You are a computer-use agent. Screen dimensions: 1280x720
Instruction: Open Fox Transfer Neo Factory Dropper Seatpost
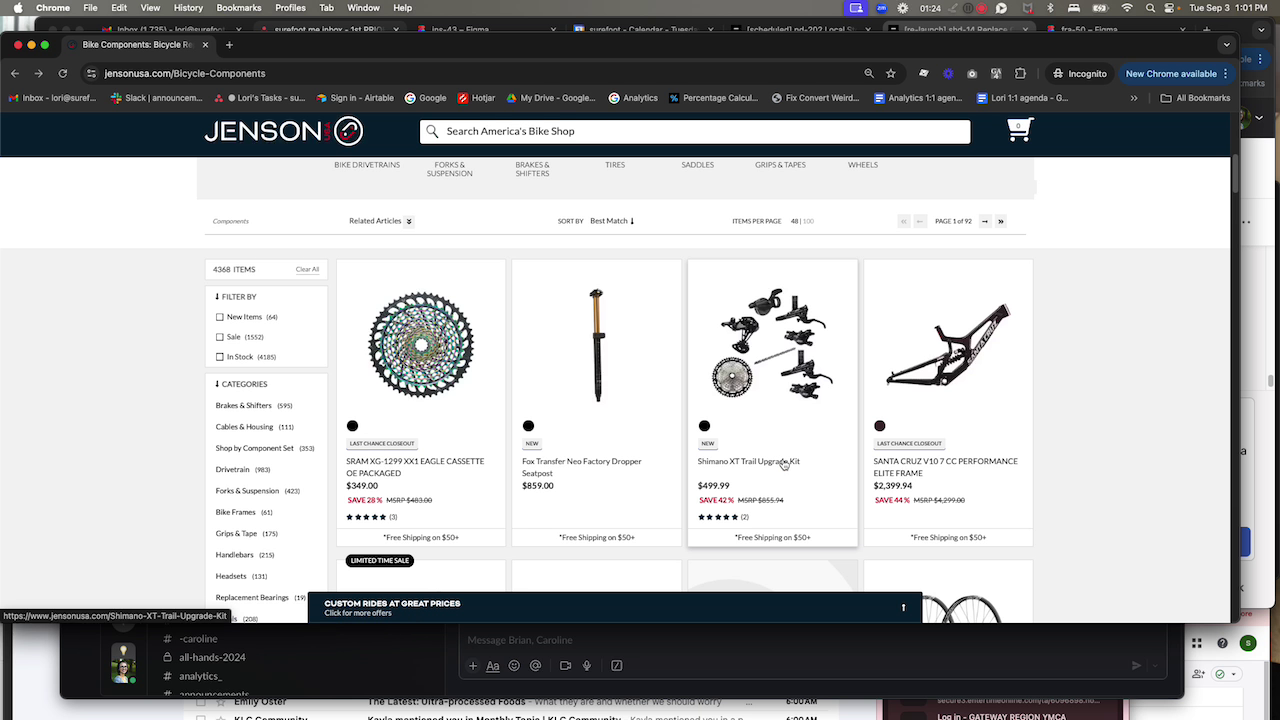582,467
